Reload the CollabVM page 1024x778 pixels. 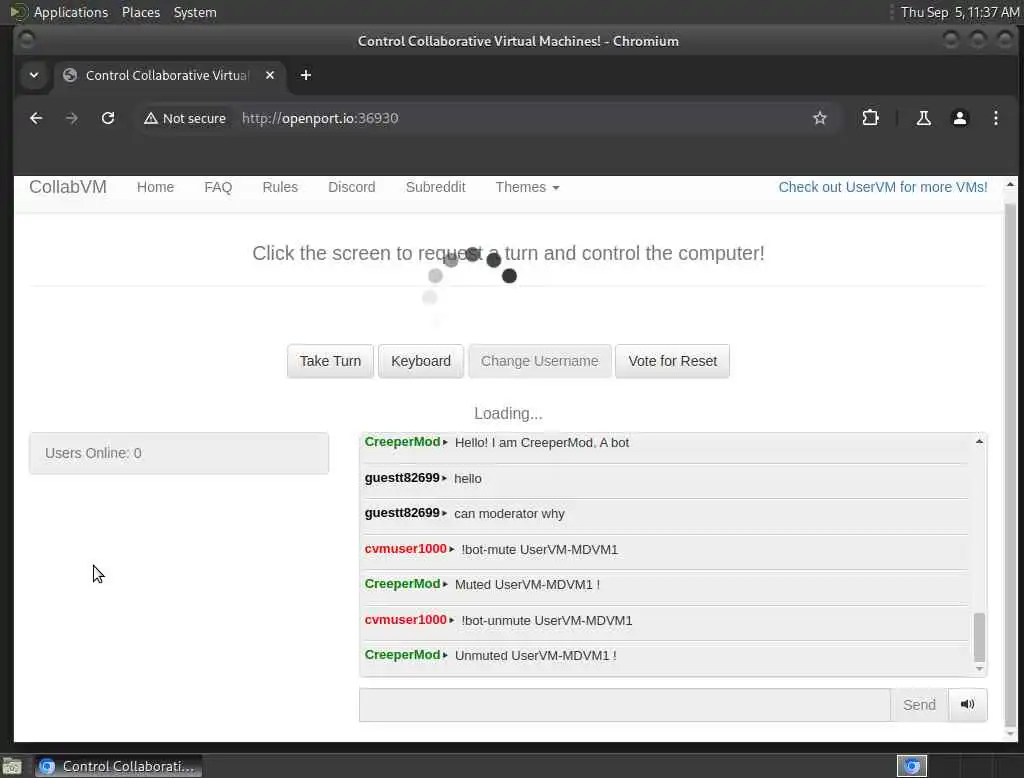(x=108, y=118)
